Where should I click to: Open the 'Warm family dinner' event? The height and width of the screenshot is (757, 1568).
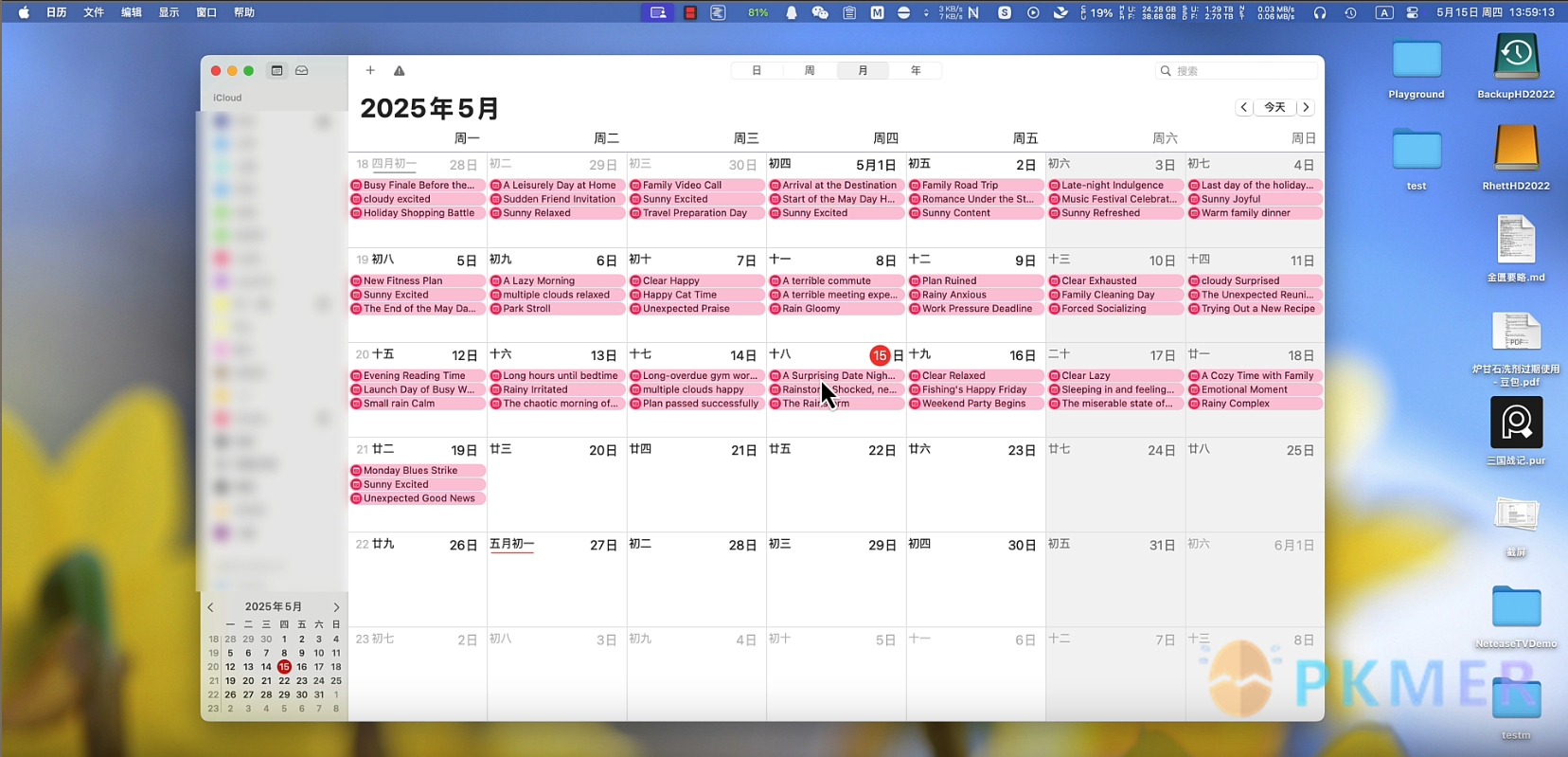pos(1256,213)
